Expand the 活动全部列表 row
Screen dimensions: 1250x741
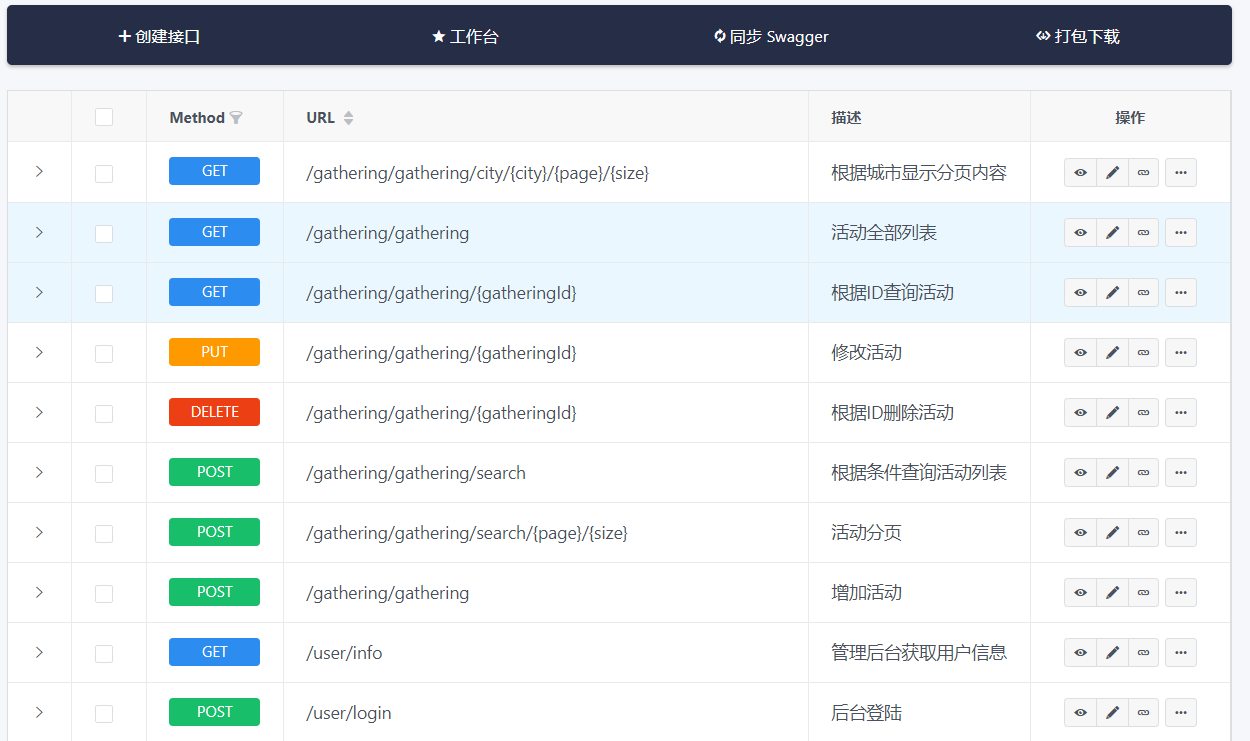point(39,232)
